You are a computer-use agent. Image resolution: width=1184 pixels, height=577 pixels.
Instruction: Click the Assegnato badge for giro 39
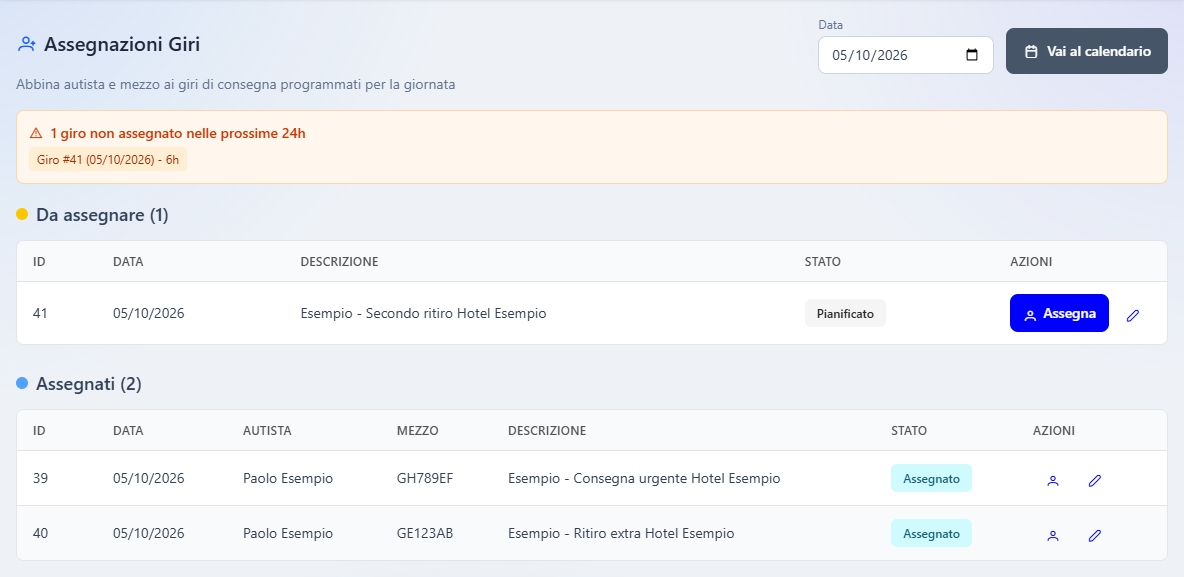pyautogui.click(x=931, y=478)
